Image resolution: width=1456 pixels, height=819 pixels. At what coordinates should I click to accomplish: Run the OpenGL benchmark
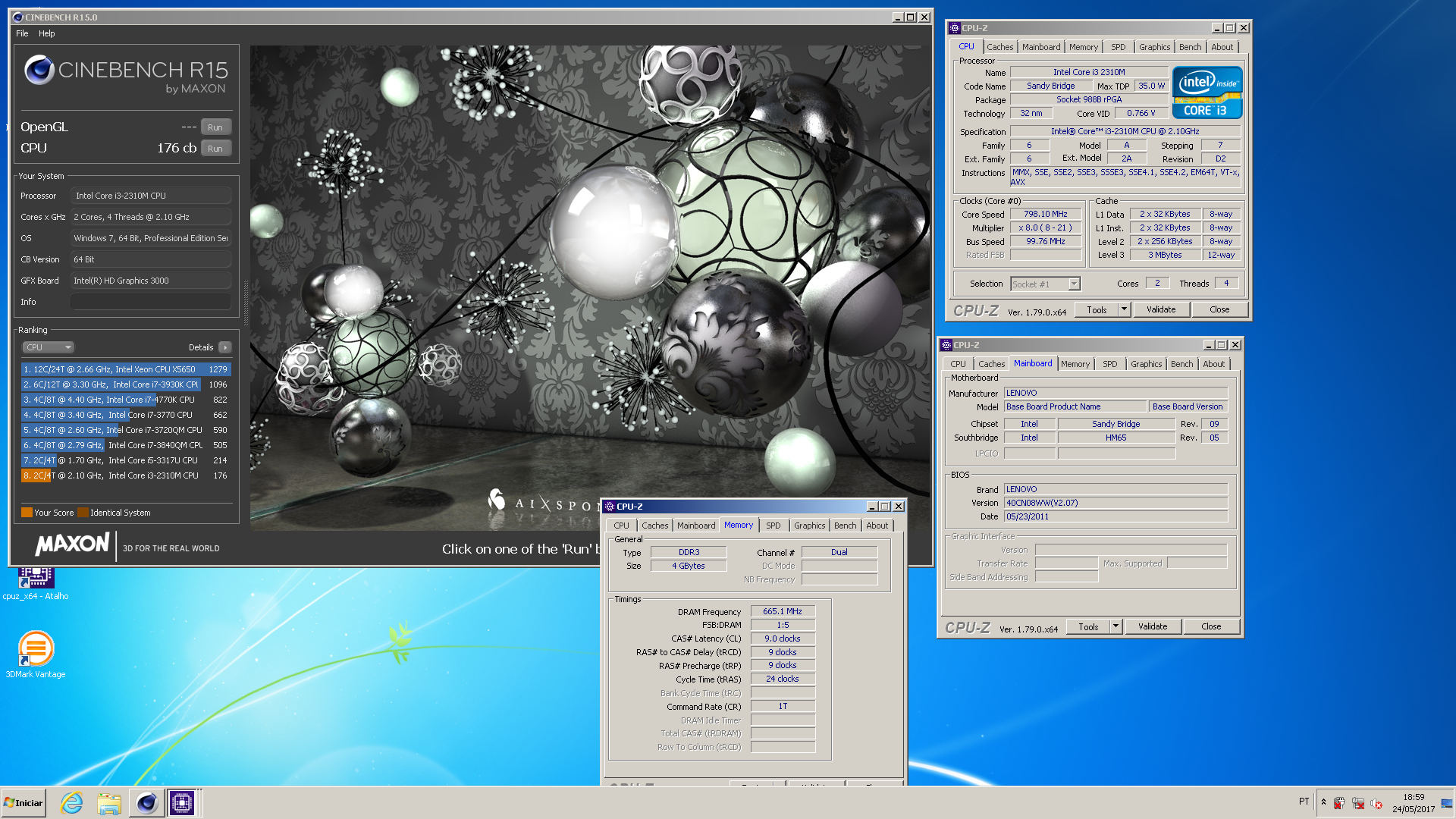click(x=215, y=127)
